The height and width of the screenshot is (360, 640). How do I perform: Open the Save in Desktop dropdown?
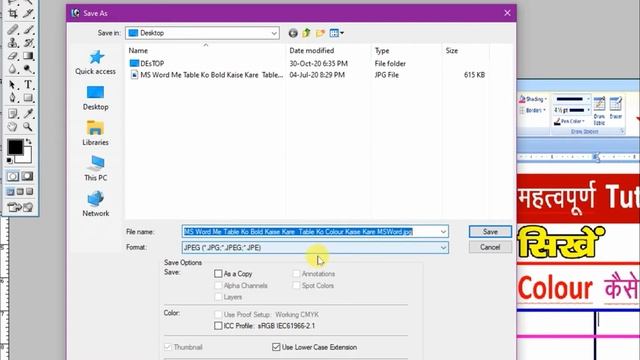pos(202,33)
